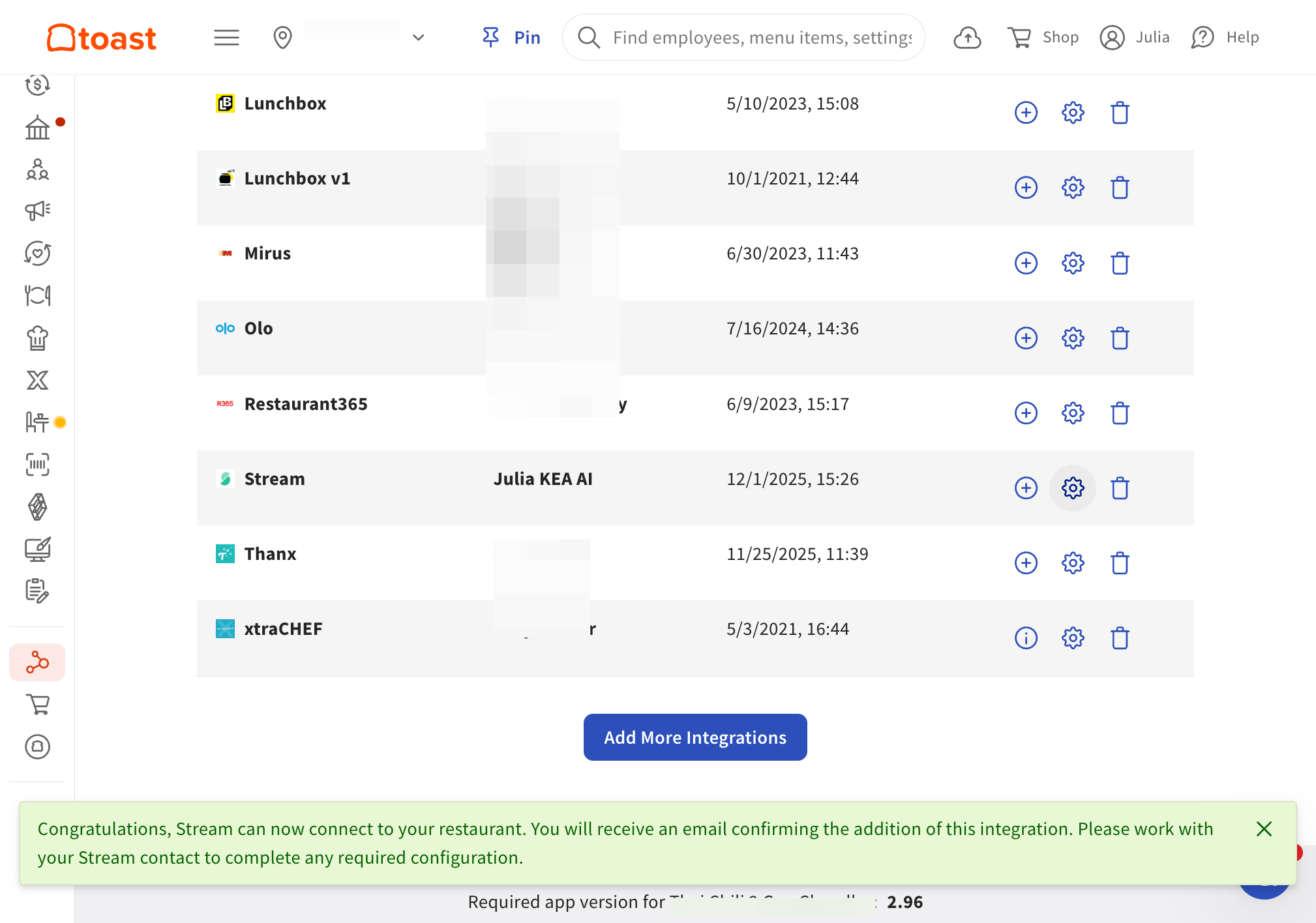Select the Olo integration name
Screen dimensions: 1316x923
point(258,329)
